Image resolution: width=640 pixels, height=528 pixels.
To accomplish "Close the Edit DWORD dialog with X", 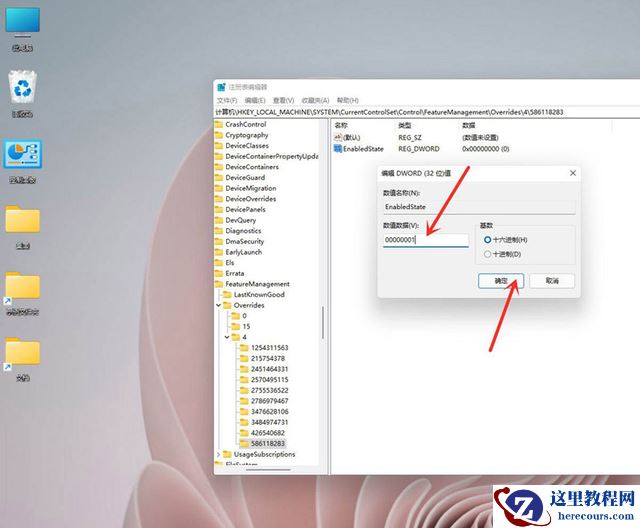I will tap(573, 173).
